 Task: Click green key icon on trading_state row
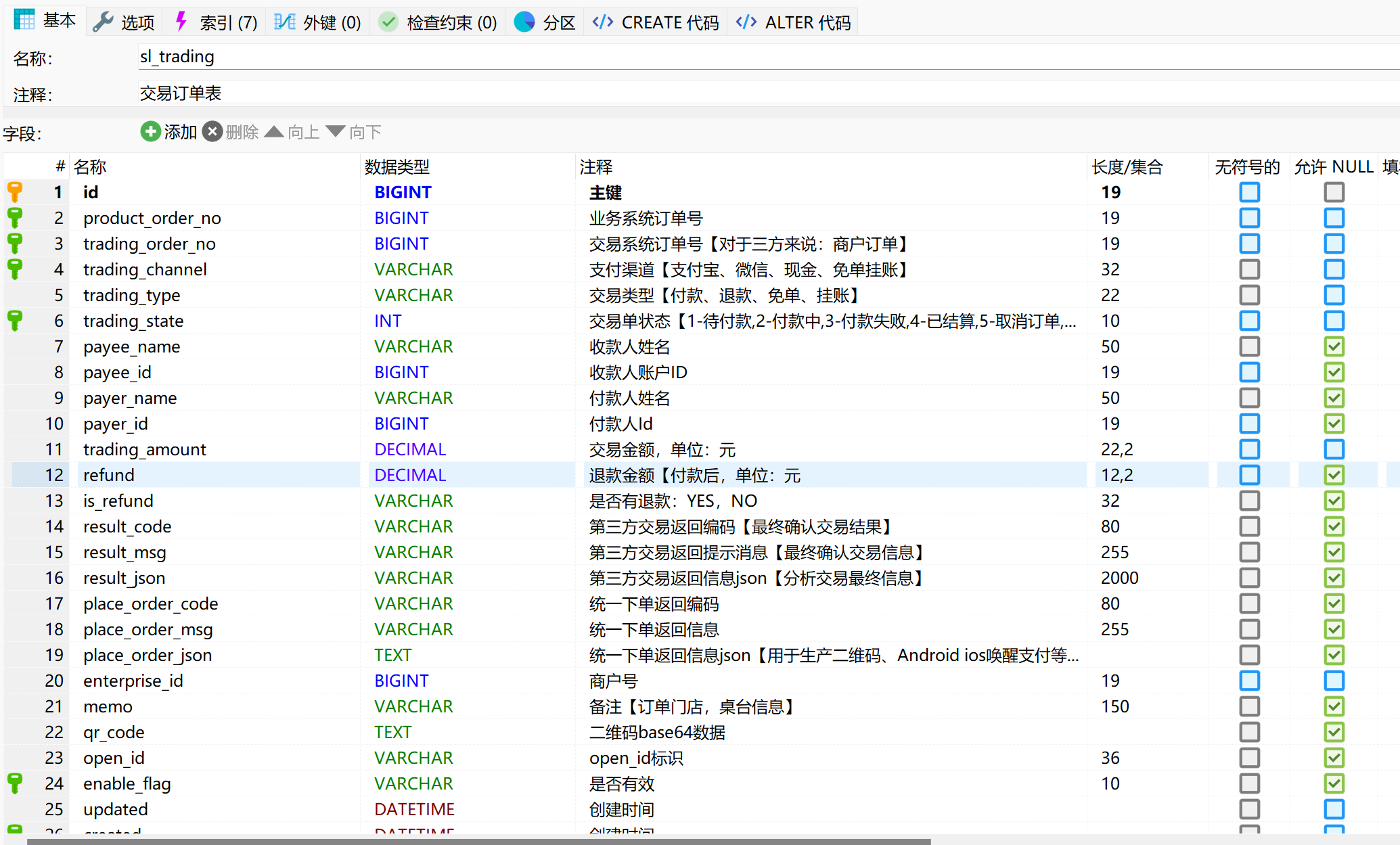pos(15,321)
